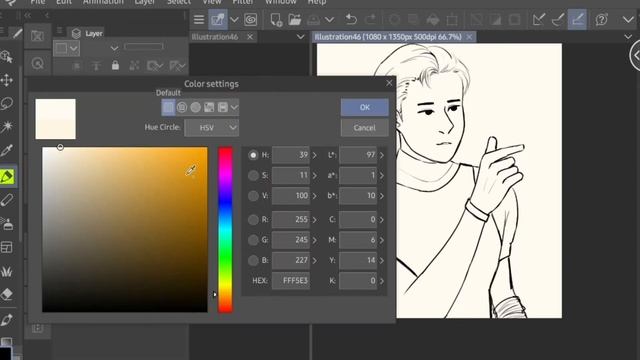Viewport: 640px width, 360px height.
Task: Click the lock layer padlock icon
Action: 116,65
